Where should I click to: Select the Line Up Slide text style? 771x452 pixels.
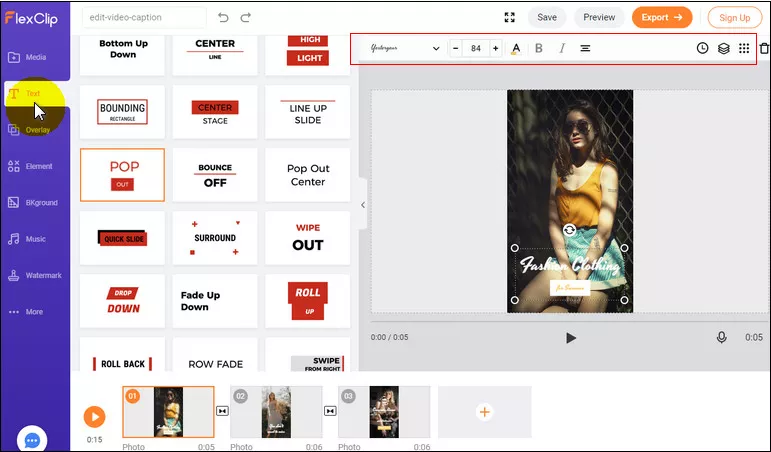[x=307, y=112]
